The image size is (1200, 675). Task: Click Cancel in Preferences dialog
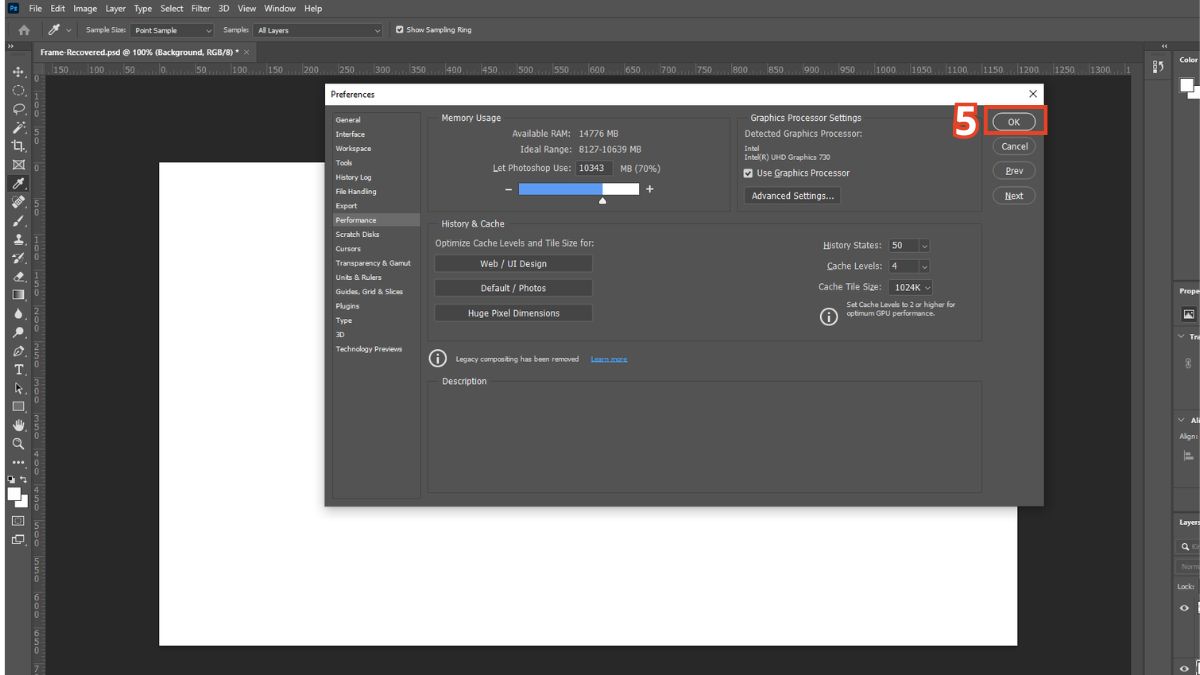[x=1014, y=146]
